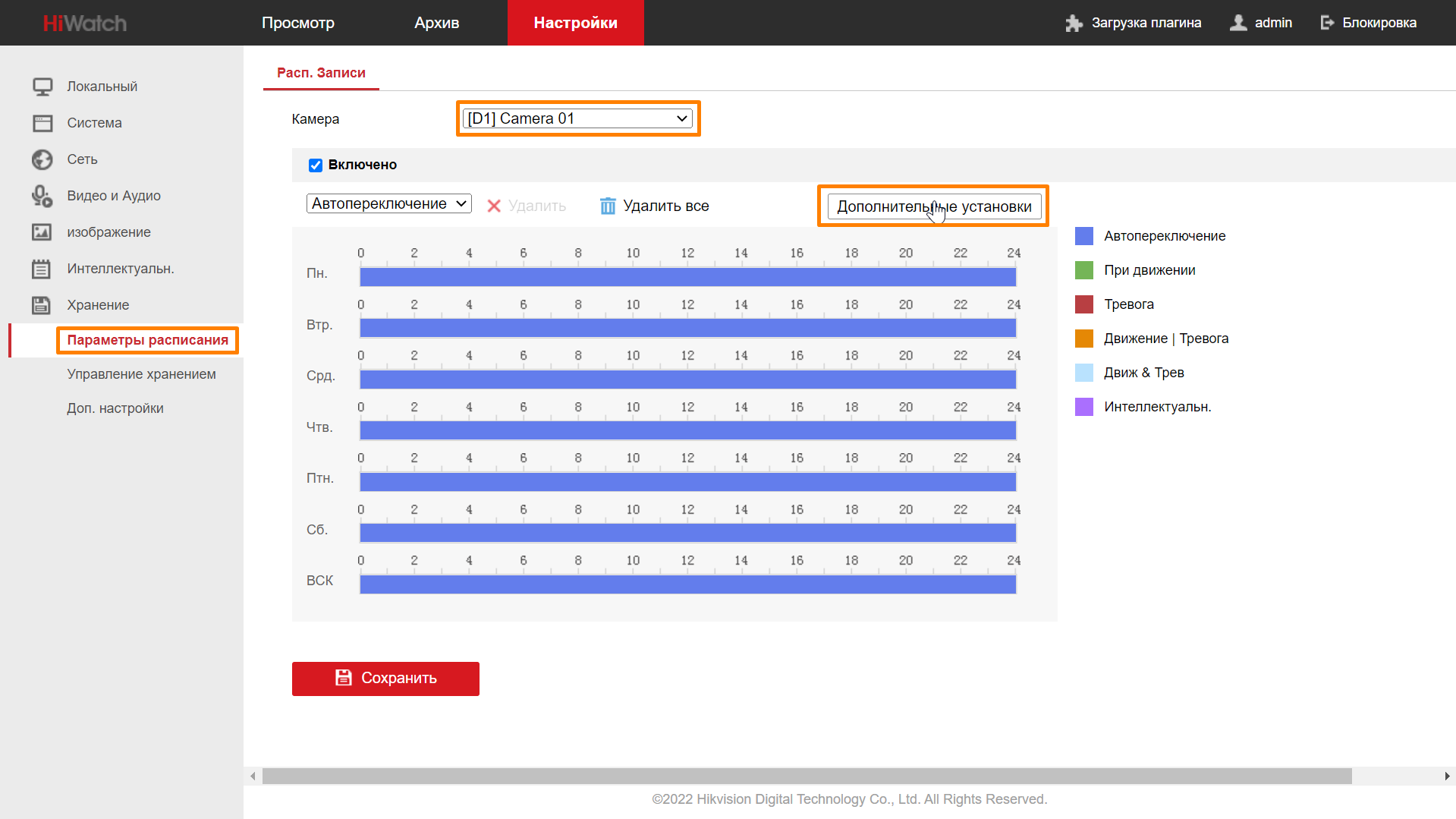The height and width of the screenshot is (819, 1456).
Task: Open Управление хранением submenu item
Action: click(x=142, y=374)
